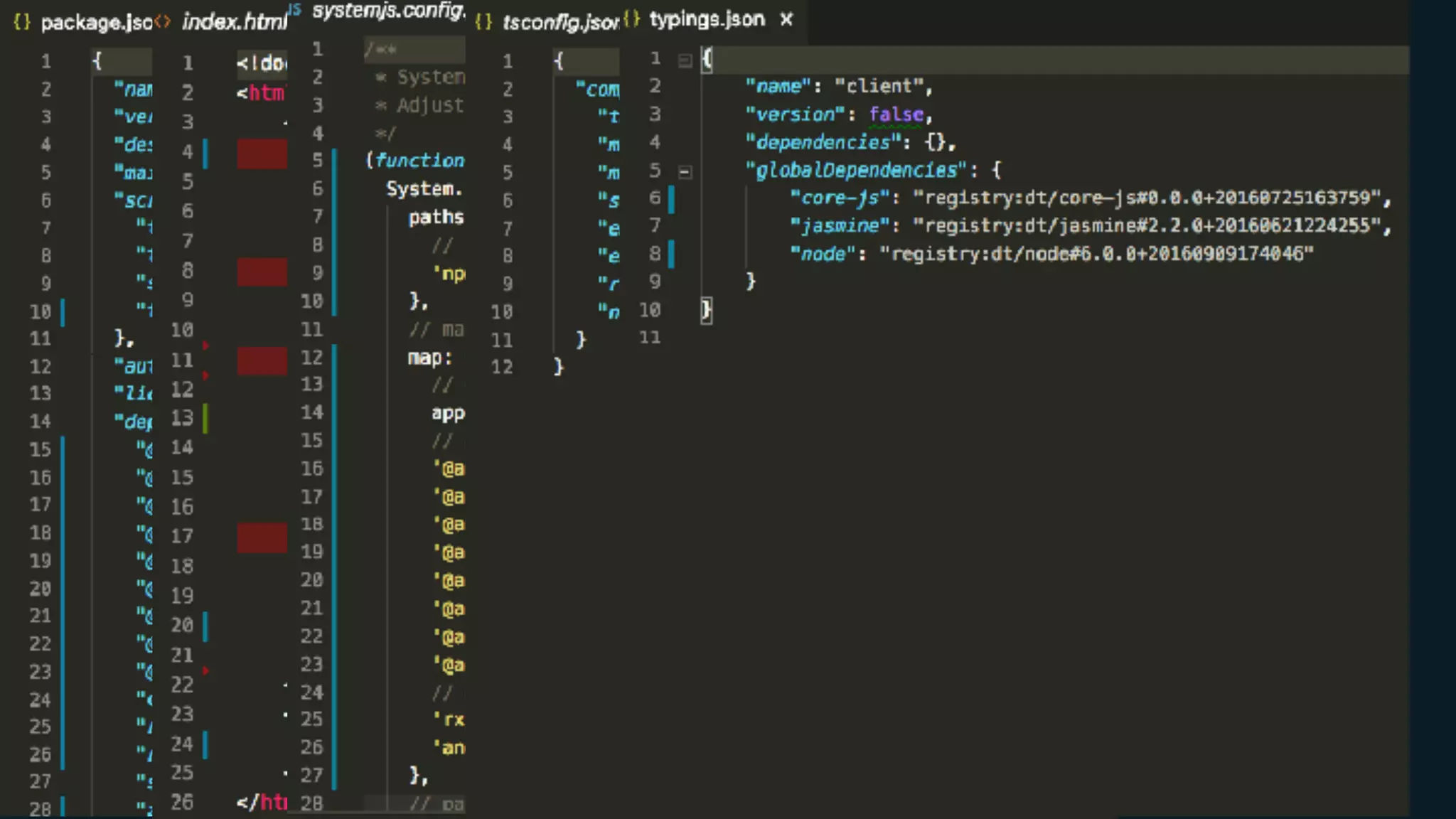The image size is (1456, 819).
Task: Click line number 28 in systemjs.config gutter
Action: tap(311, 803)
